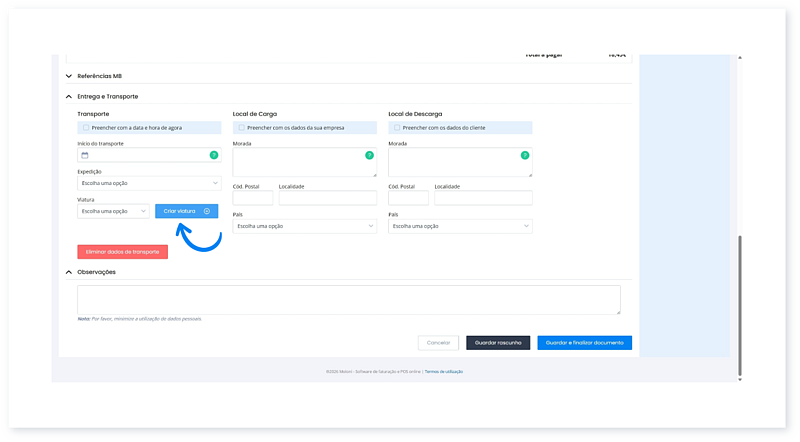
Task: Click the plus icon on Criar viatura
Action: point(207,211)
